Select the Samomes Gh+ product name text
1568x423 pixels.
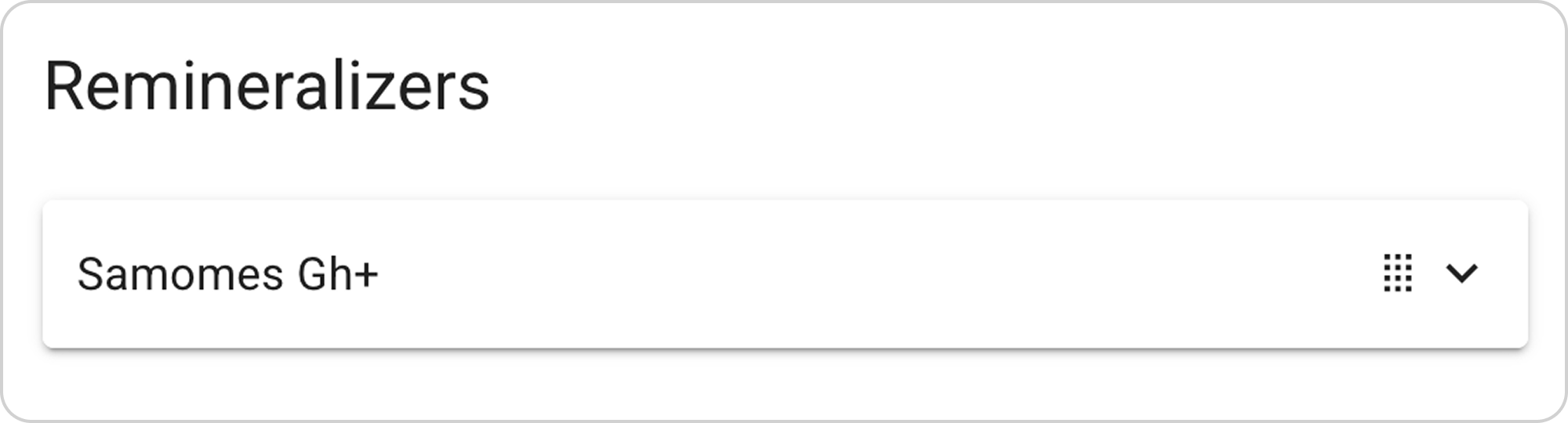(227, 275)
